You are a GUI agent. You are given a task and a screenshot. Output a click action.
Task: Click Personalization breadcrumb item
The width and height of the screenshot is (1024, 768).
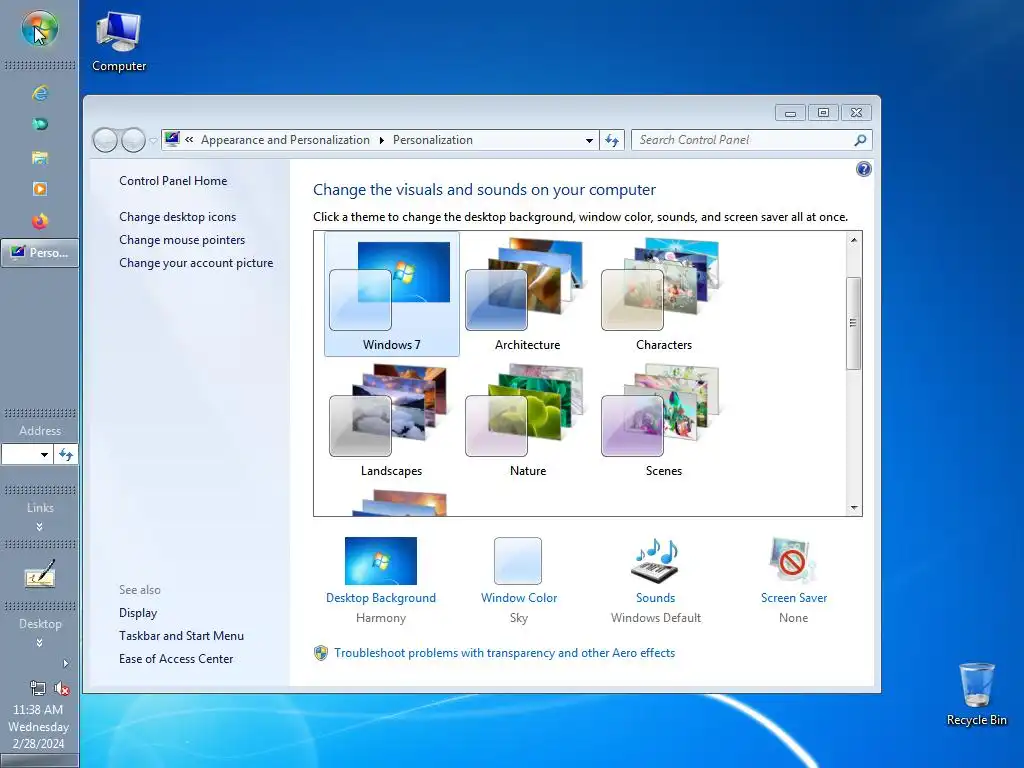tap(432, 140)
